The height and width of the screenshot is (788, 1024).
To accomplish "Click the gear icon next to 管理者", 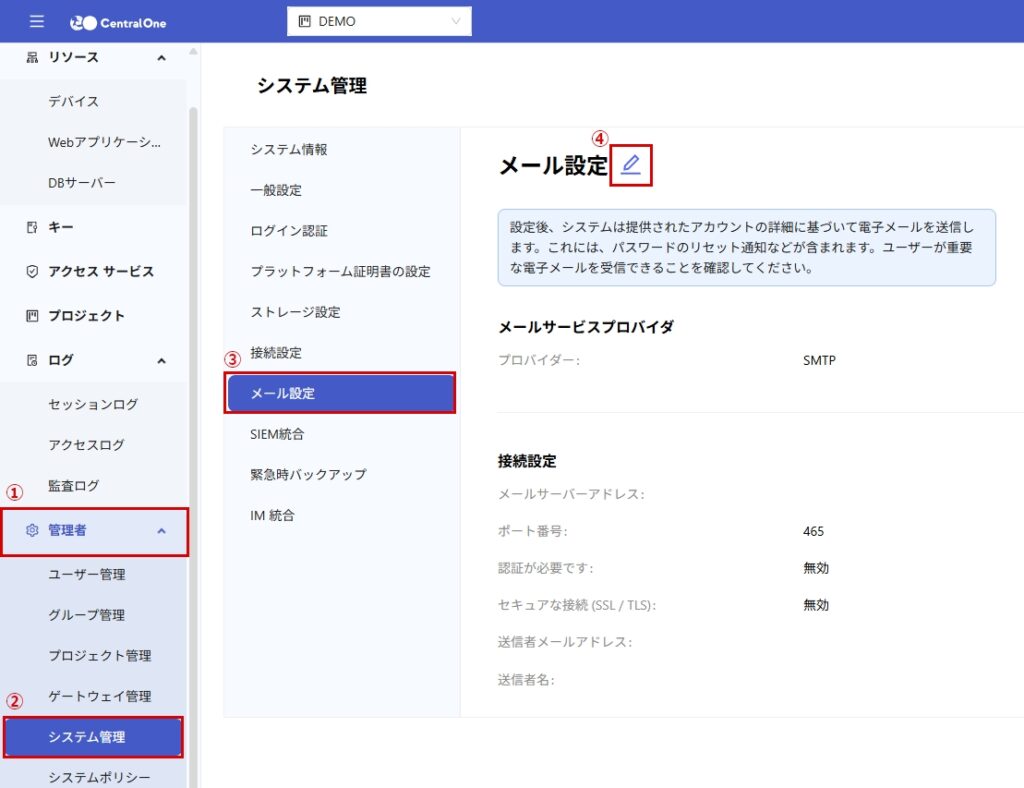I will coord(32,530).
